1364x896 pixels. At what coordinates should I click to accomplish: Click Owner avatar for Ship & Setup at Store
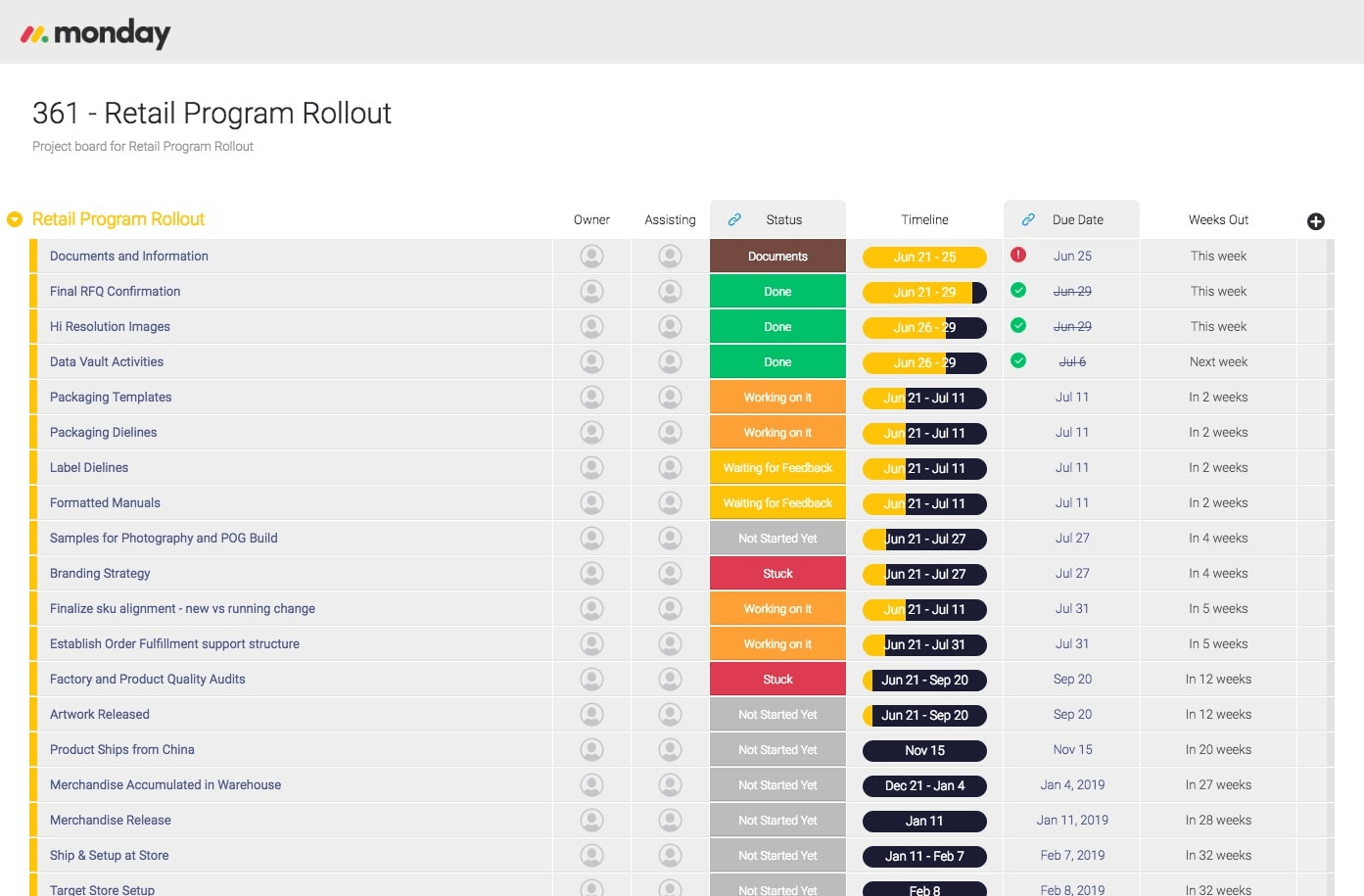click(591, 855)
